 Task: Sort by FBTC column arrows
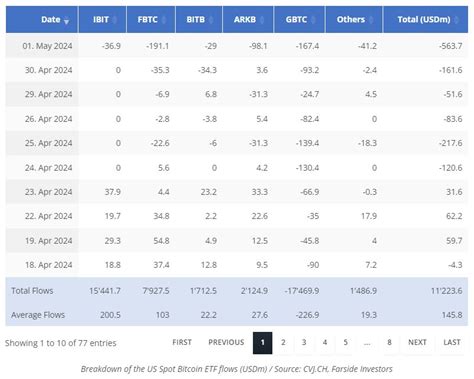[x=164, y=20]
